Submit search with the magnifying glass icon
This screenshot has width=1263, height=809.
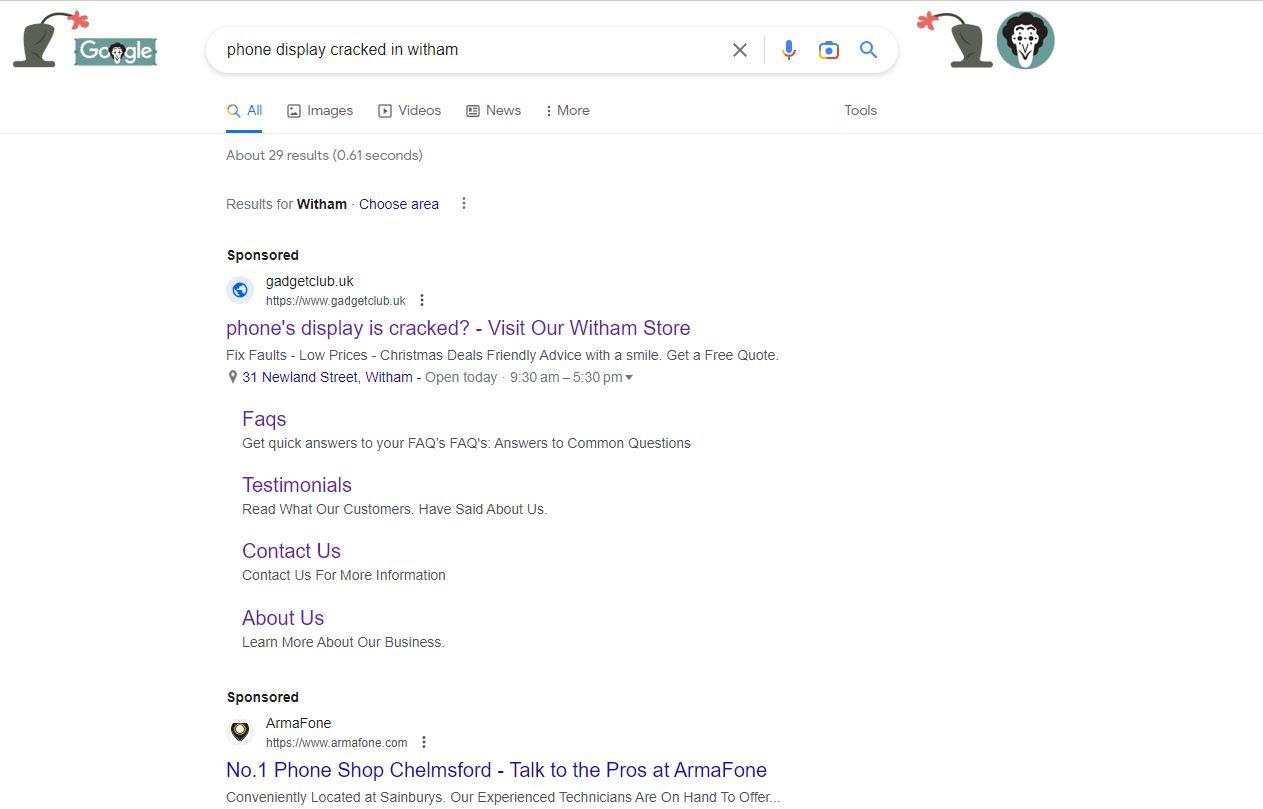868,50
